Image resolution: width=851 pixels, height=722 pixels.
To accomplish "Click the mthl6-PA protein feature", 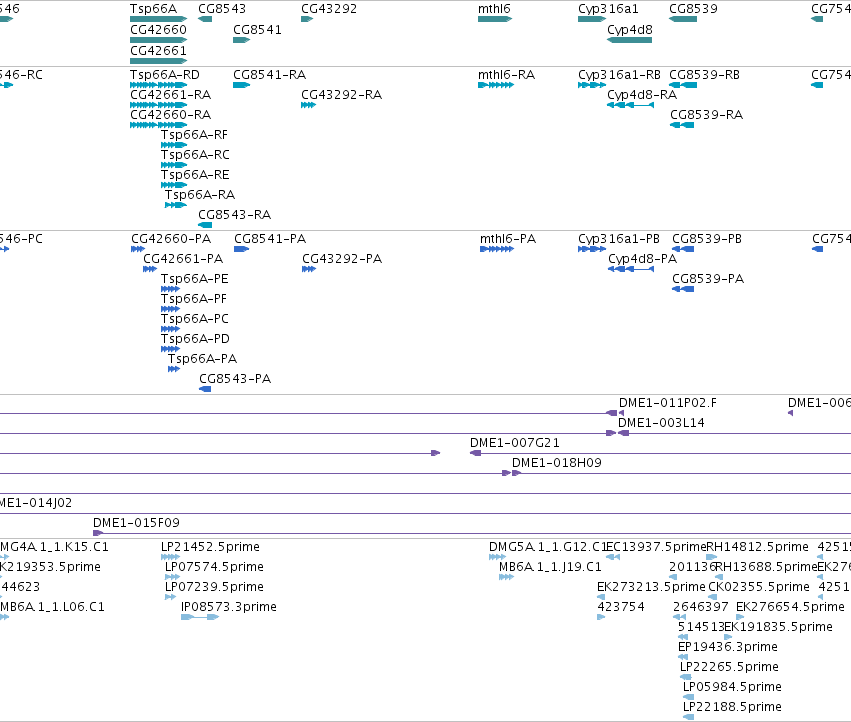I will (x=497, y=249).
